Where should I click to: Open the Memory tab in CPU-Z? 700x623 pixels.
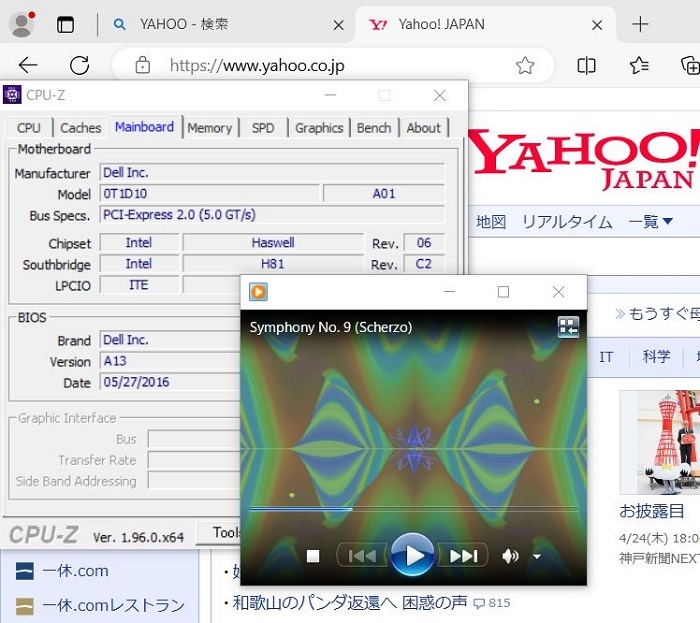pos(210,128)
